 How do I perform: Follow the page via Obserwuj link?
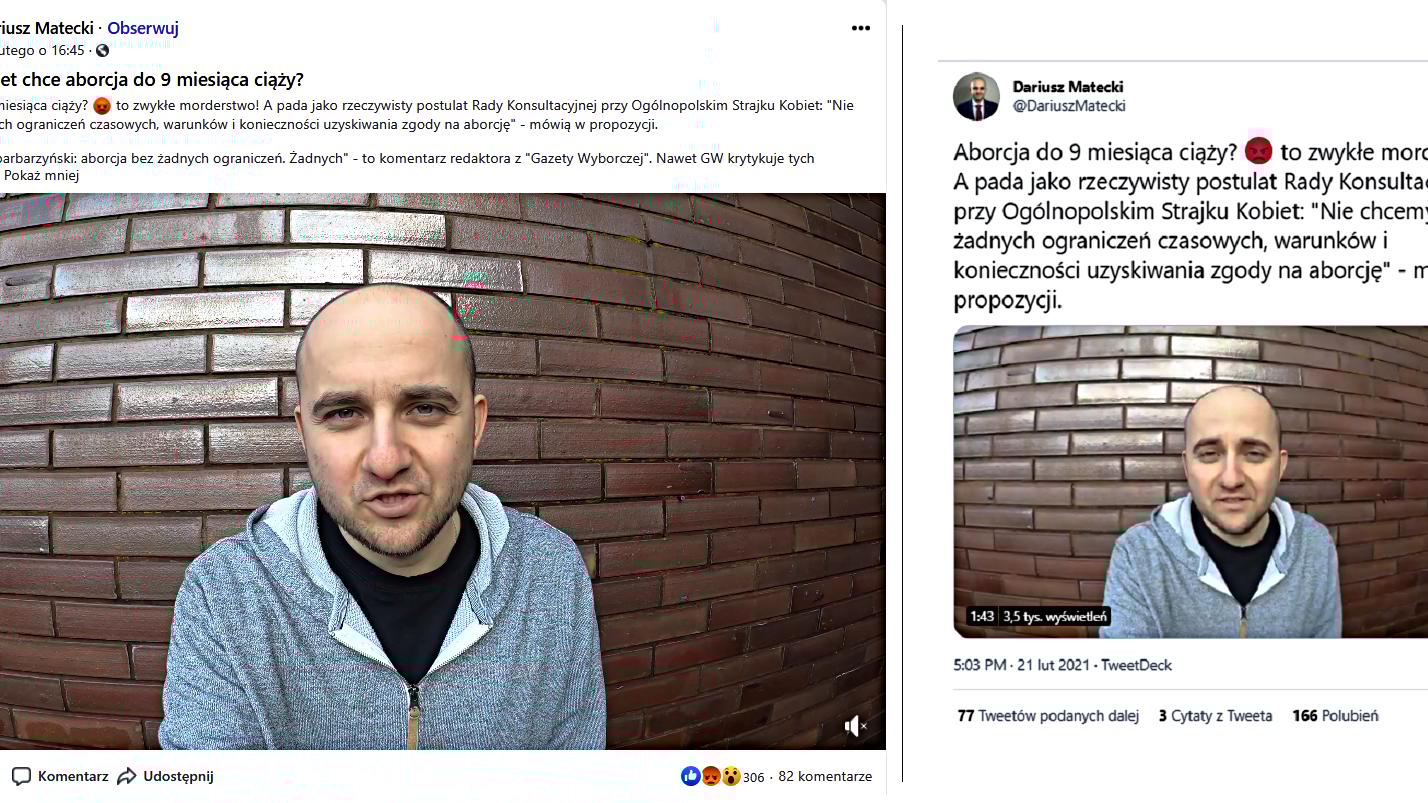click(143, 28)
